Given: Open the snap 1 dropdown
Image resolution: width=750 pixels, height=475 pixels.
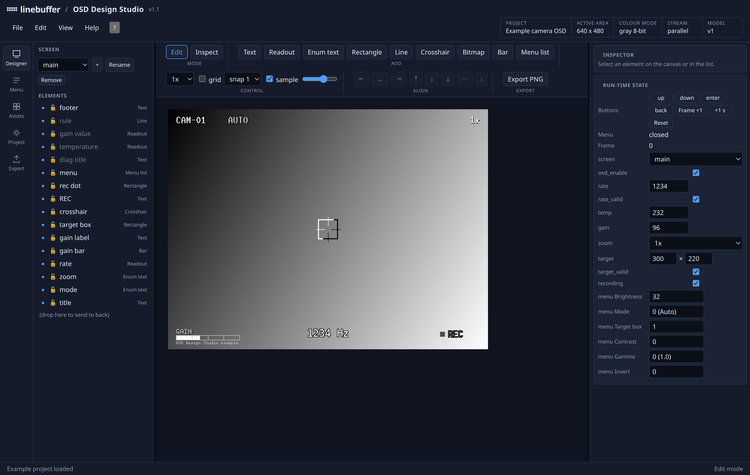Looking at the screenshot, I should (243, 79).
